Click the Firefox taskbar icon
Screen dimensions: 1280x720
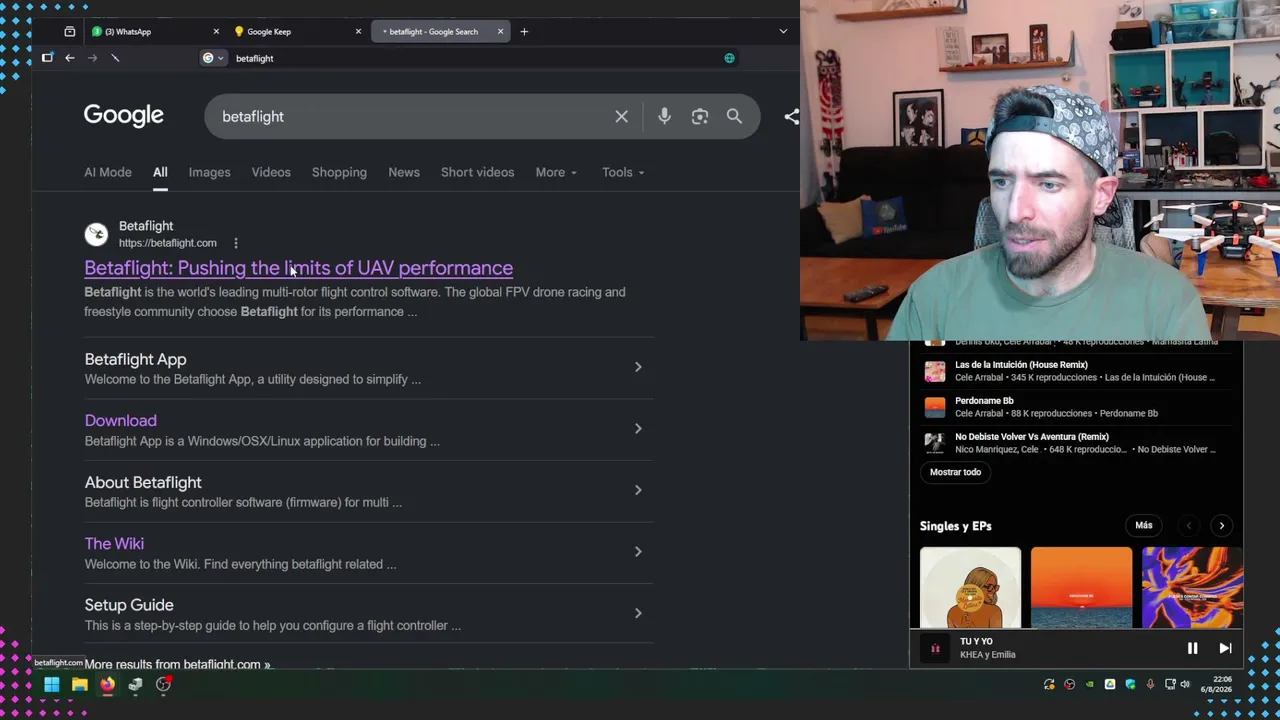pos(107,685)
